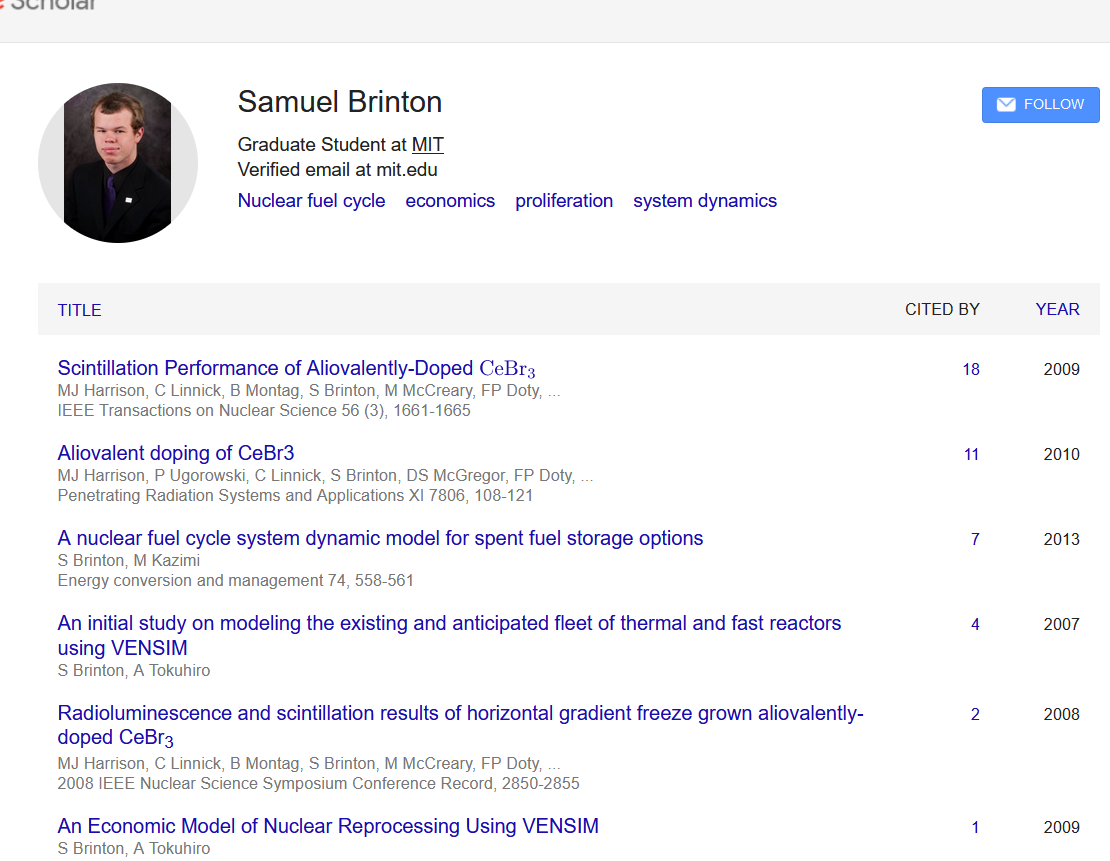Open the economics interest tag
Viewport: 1110px width, 861px height.
coord(450,201)
